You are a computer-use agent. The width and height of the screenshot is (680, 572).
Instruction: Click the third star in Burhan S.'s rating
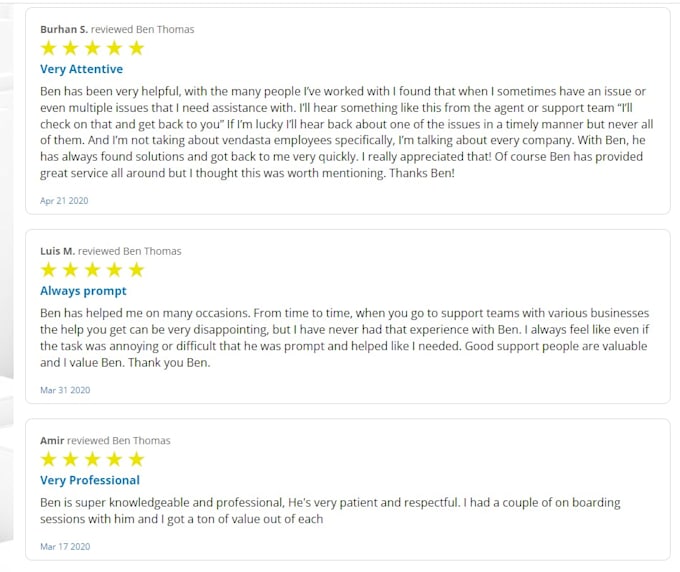93,48
